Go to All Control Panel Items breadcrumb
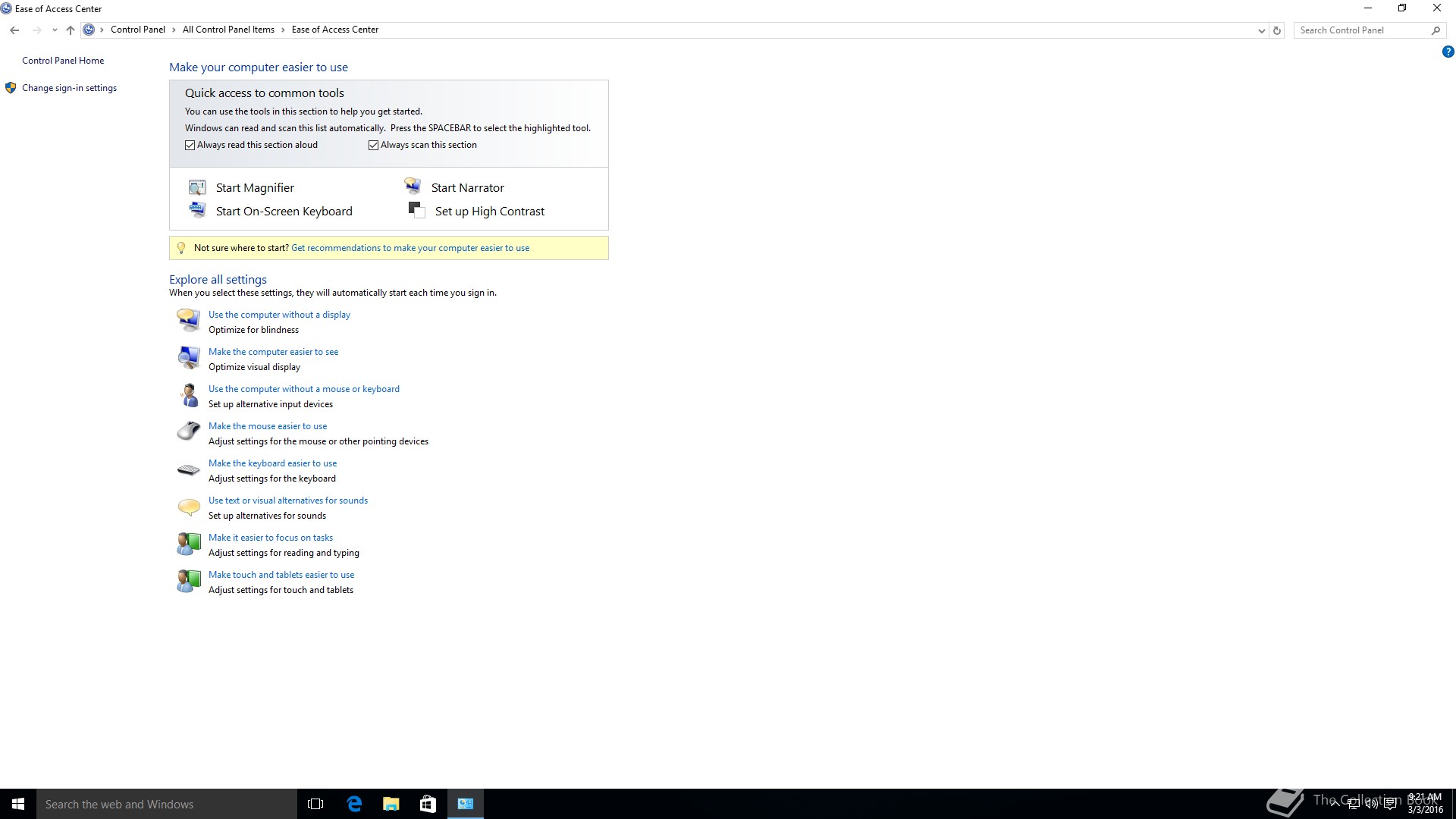 [228, 30]
